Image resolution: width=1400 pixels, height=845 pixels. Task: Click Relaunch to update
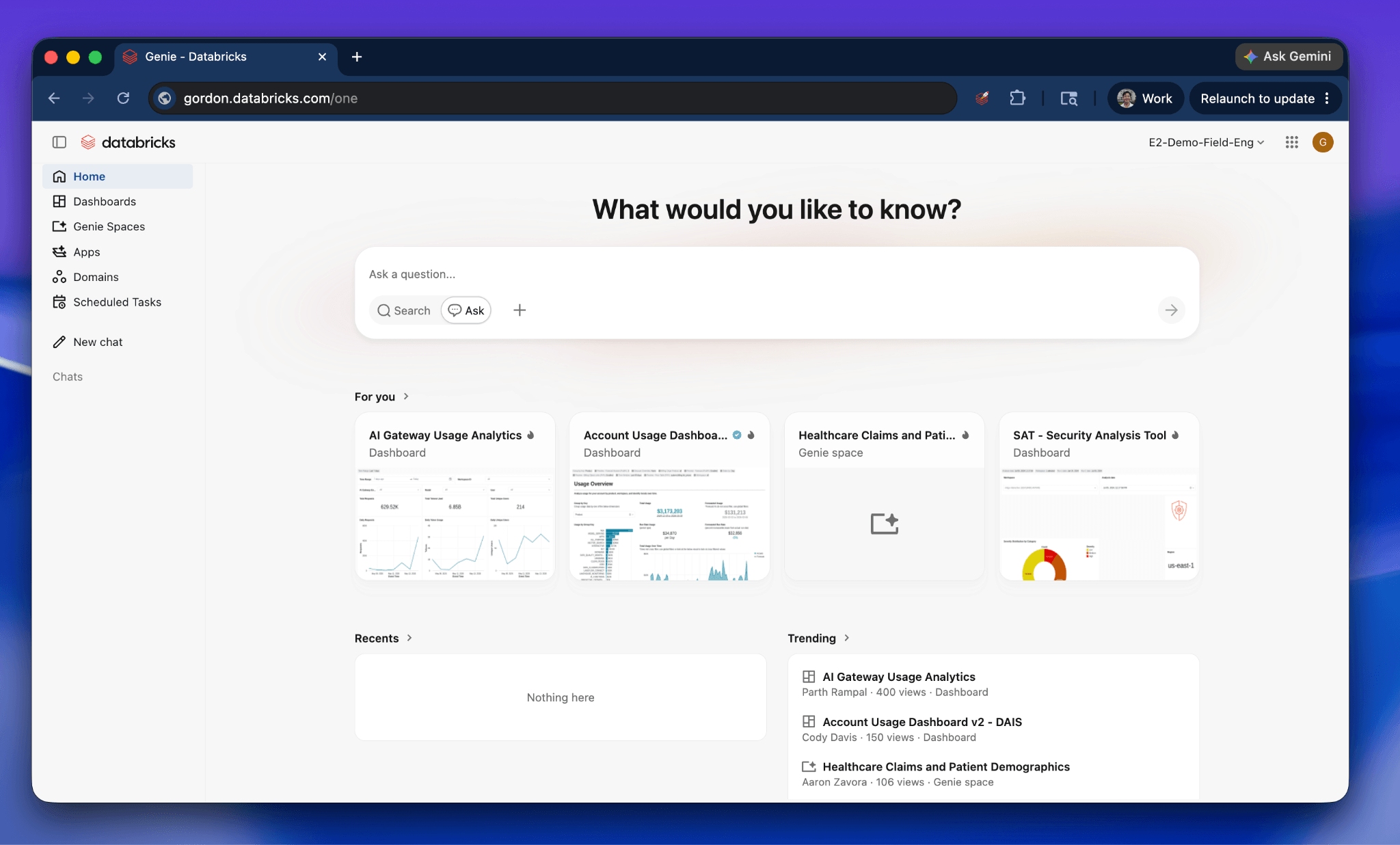tap(1257, 98)
